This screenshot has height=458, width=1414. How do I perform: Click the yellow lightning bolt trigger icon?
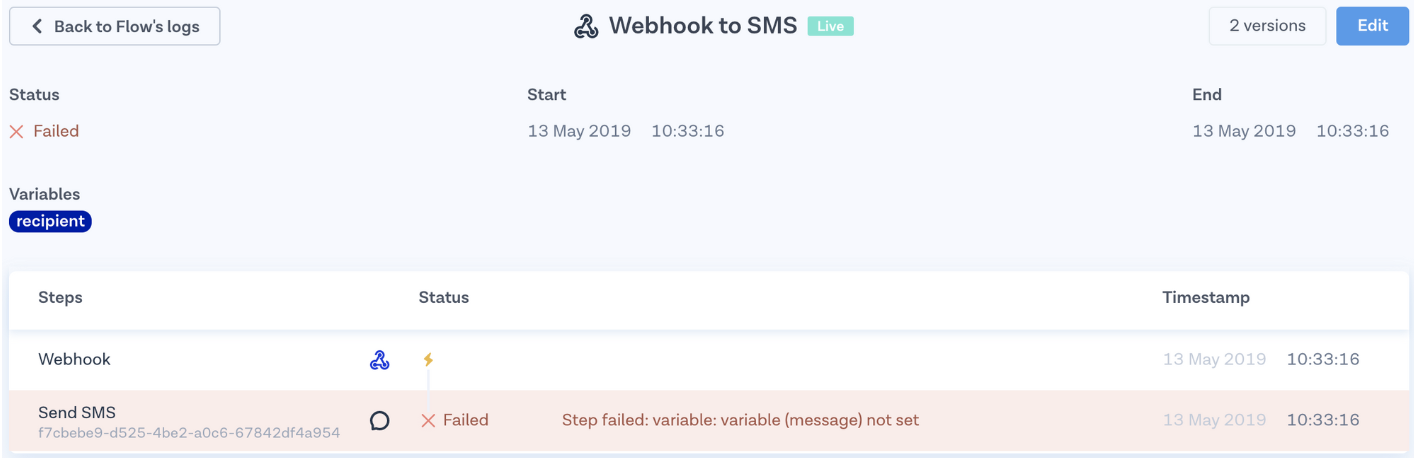(428, 360)
